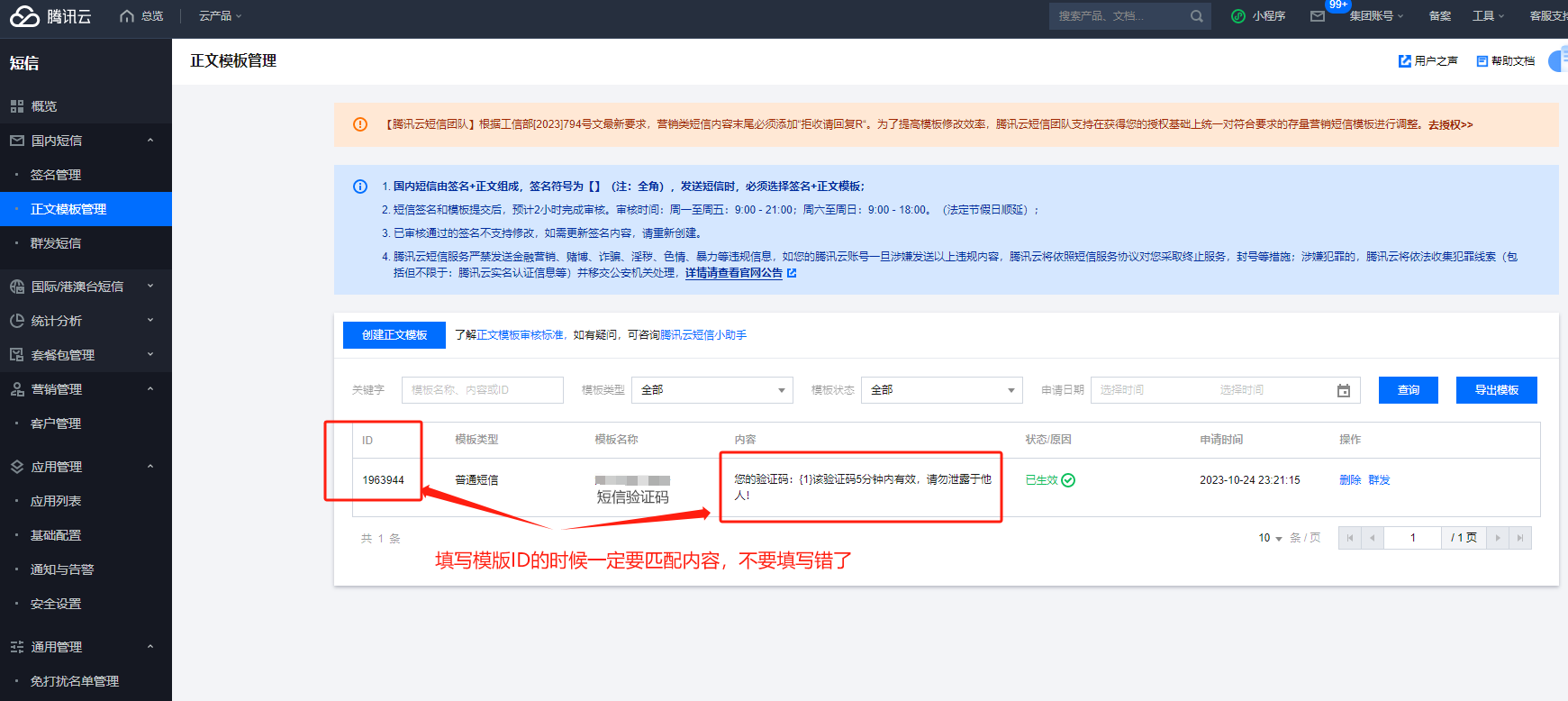
Task: Collapse the 营销管理 section chevron
Action: [x=150, y=389]
